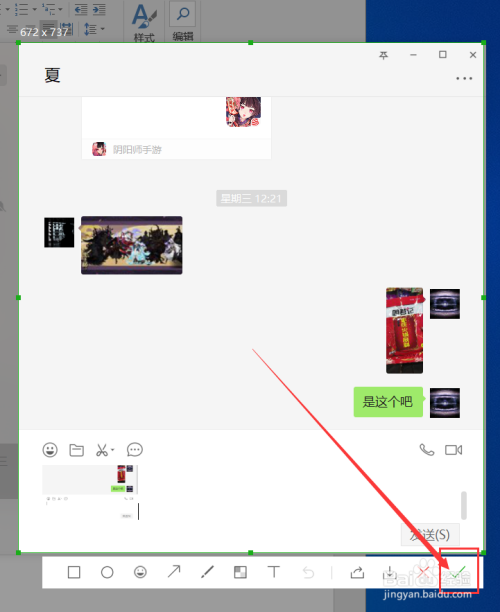This screenshot has width=500, height=612.
Task: Pin the chat window on top
Action: (x=384, y=55)
